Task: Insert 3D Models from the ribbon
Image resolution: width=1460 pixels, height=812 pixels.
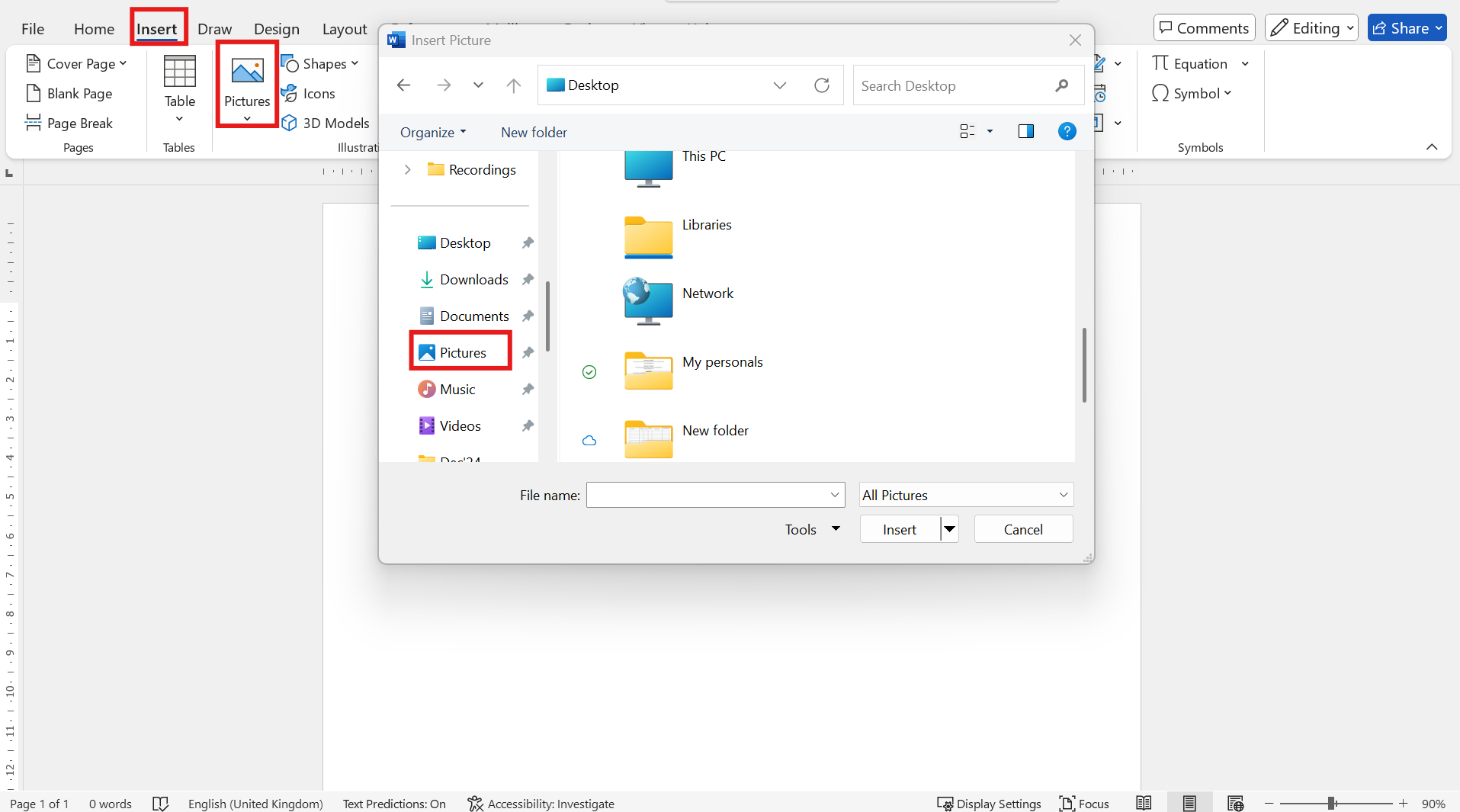Action: (x=326, y=124)
